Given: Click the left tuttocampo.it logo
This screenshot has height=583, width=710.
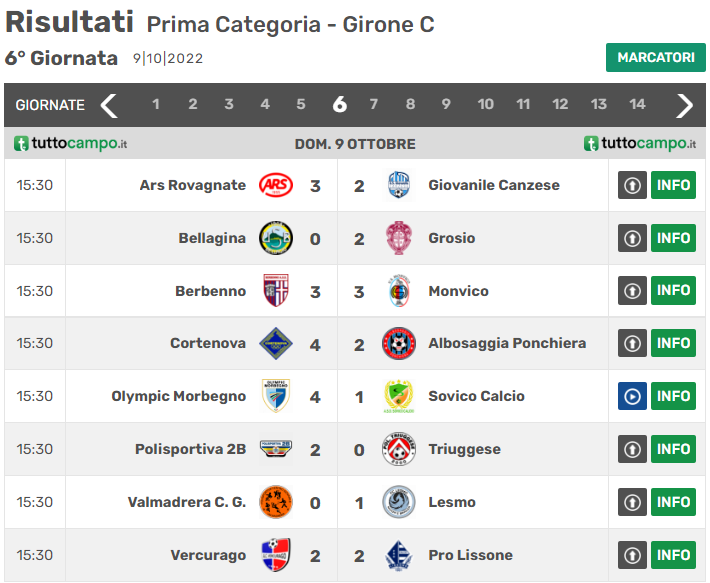Looking at the screenshot, I should [x=71, y=144].
